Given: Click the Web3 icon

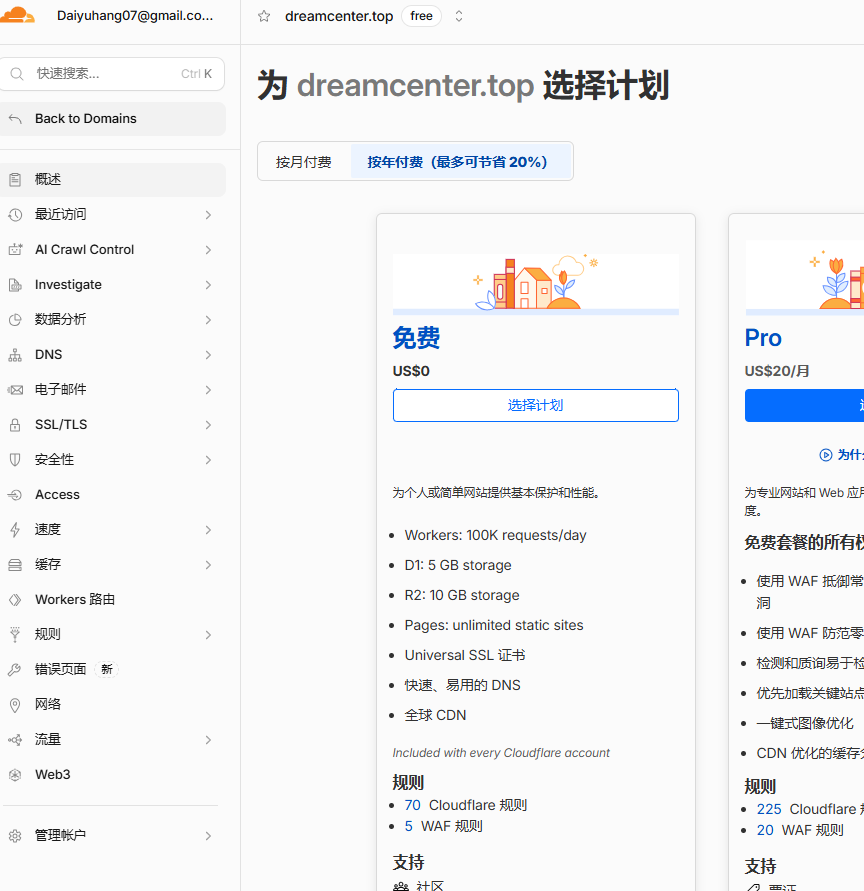Looking at the screenshot, I should pyautogui.click(x=15, y=775).
